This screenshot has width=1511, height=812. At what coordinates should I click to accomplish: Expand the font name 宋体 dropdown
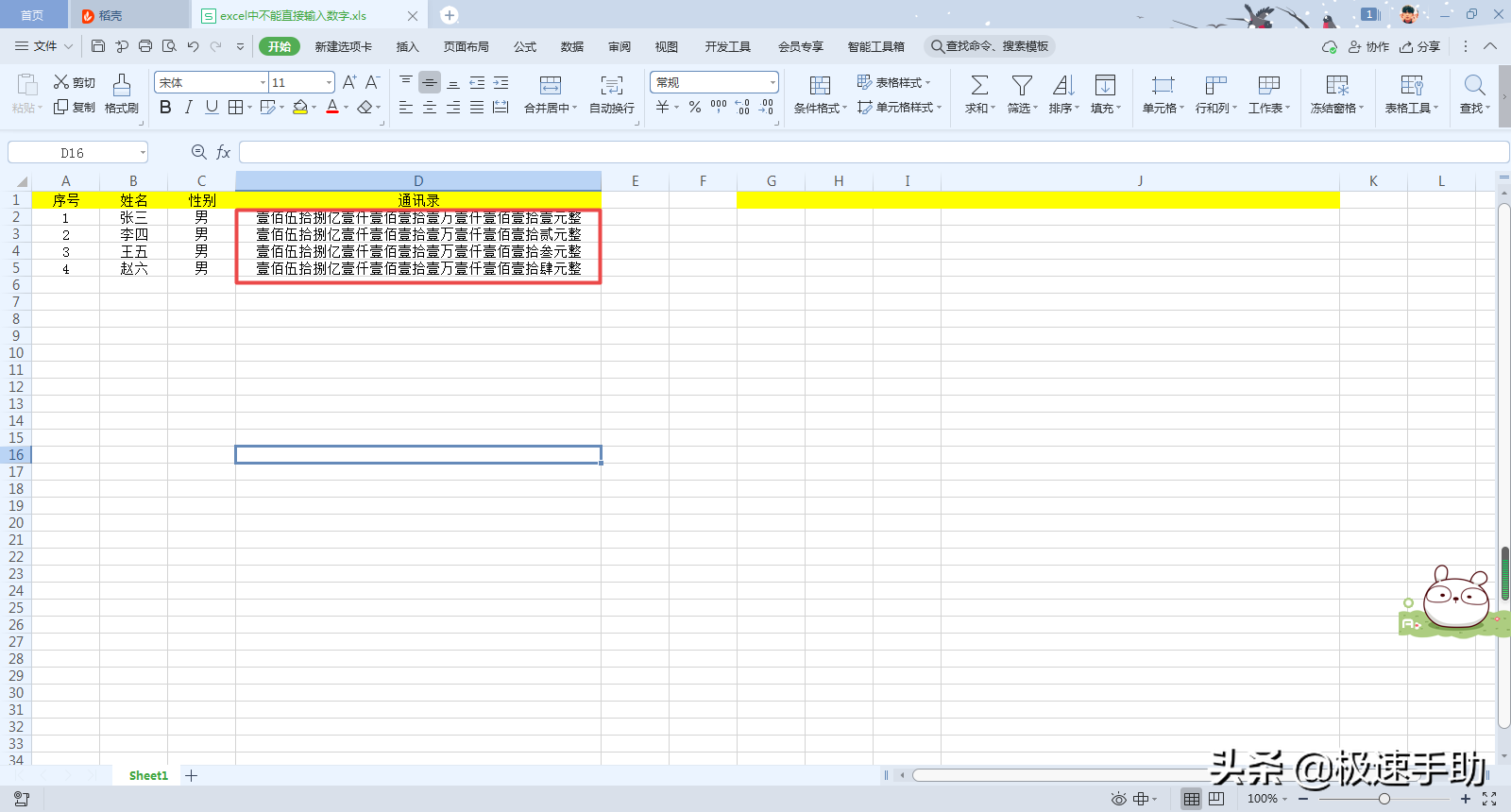(263, 83)
